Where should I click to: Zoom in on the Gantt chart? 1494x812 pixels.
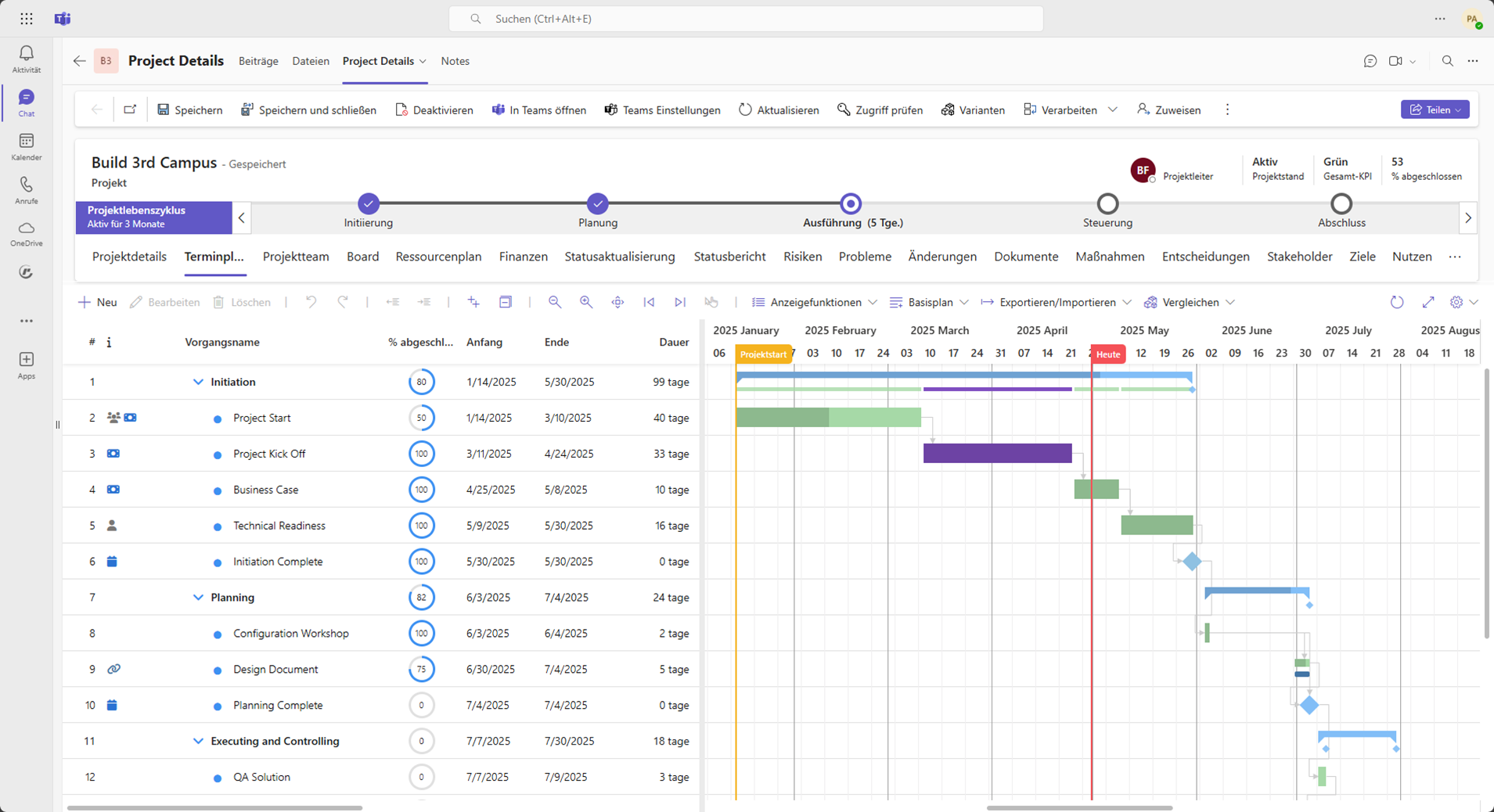click(585, 302)
